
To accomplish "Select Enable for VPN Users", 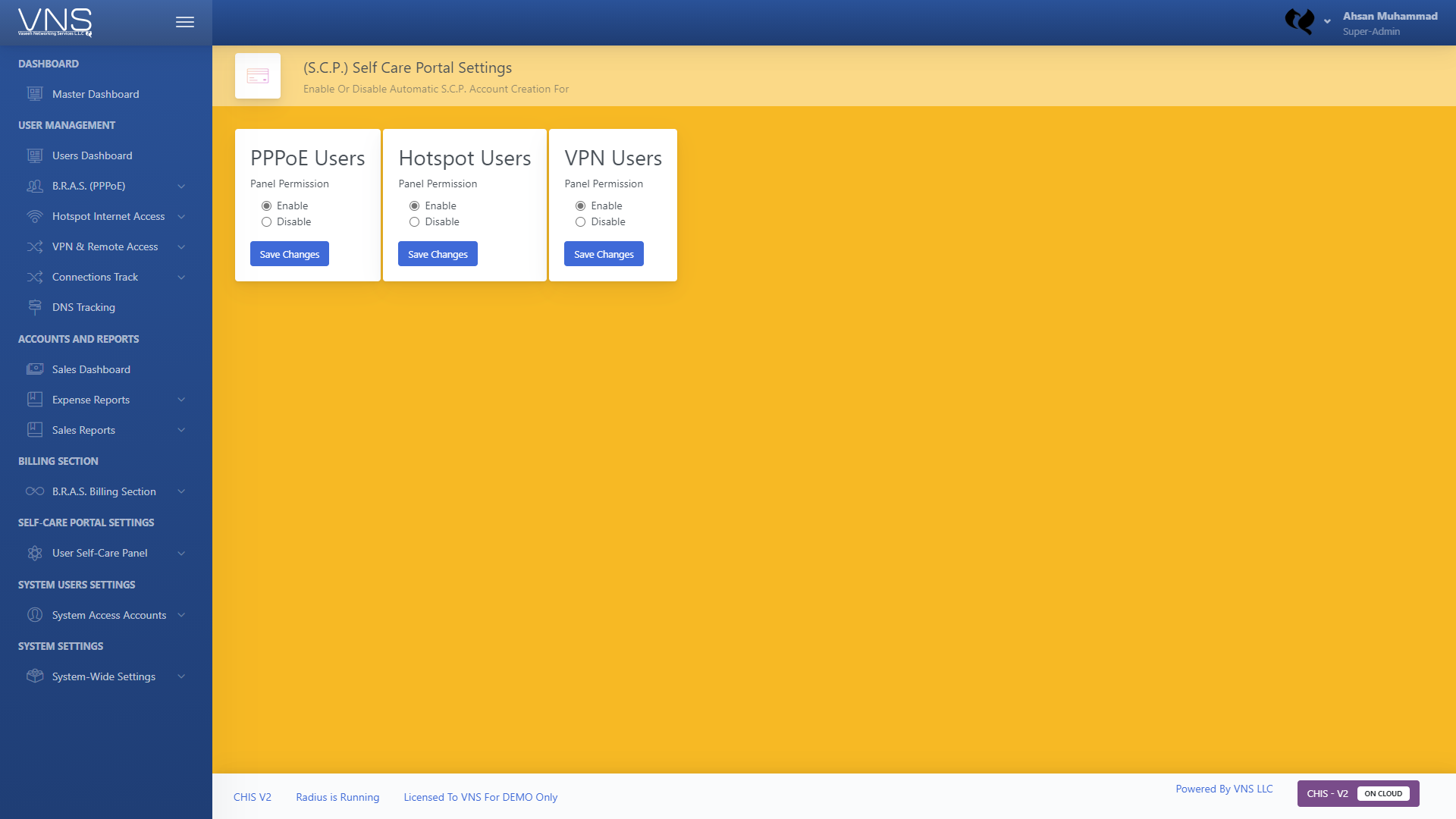I will [580, 206].
